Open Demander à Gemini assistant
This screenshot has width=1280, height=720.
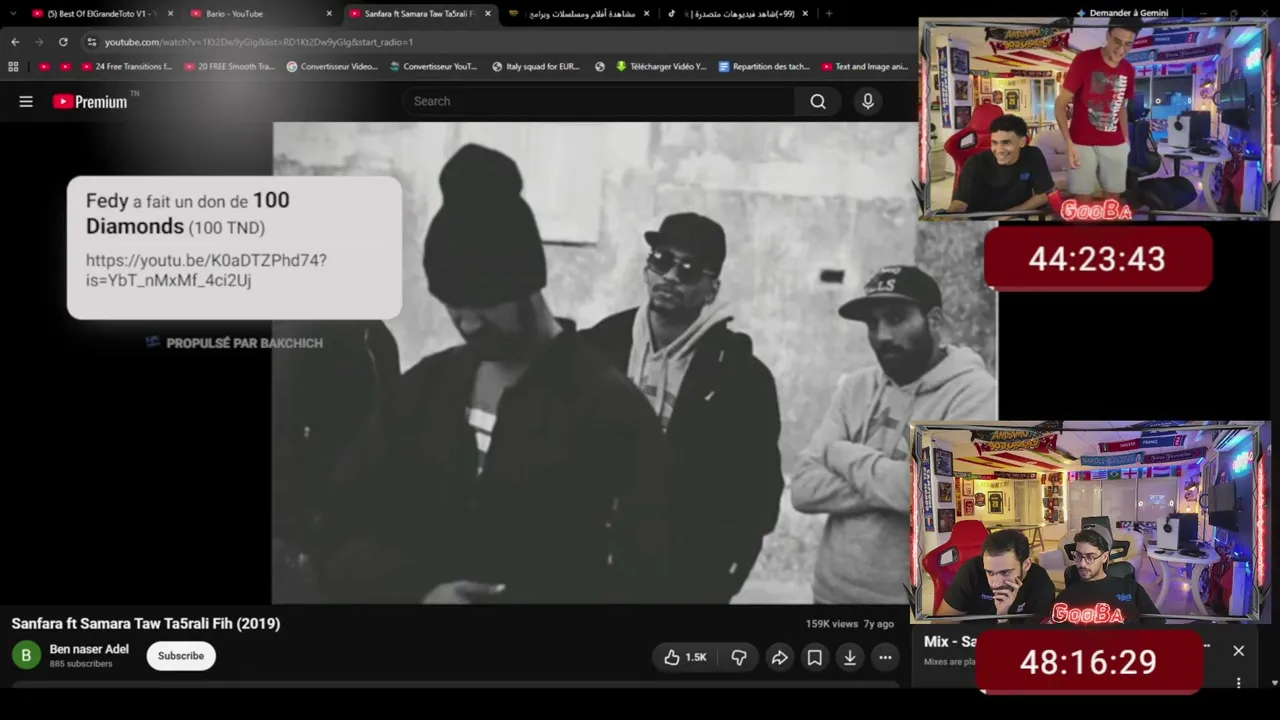[1122, 13]
